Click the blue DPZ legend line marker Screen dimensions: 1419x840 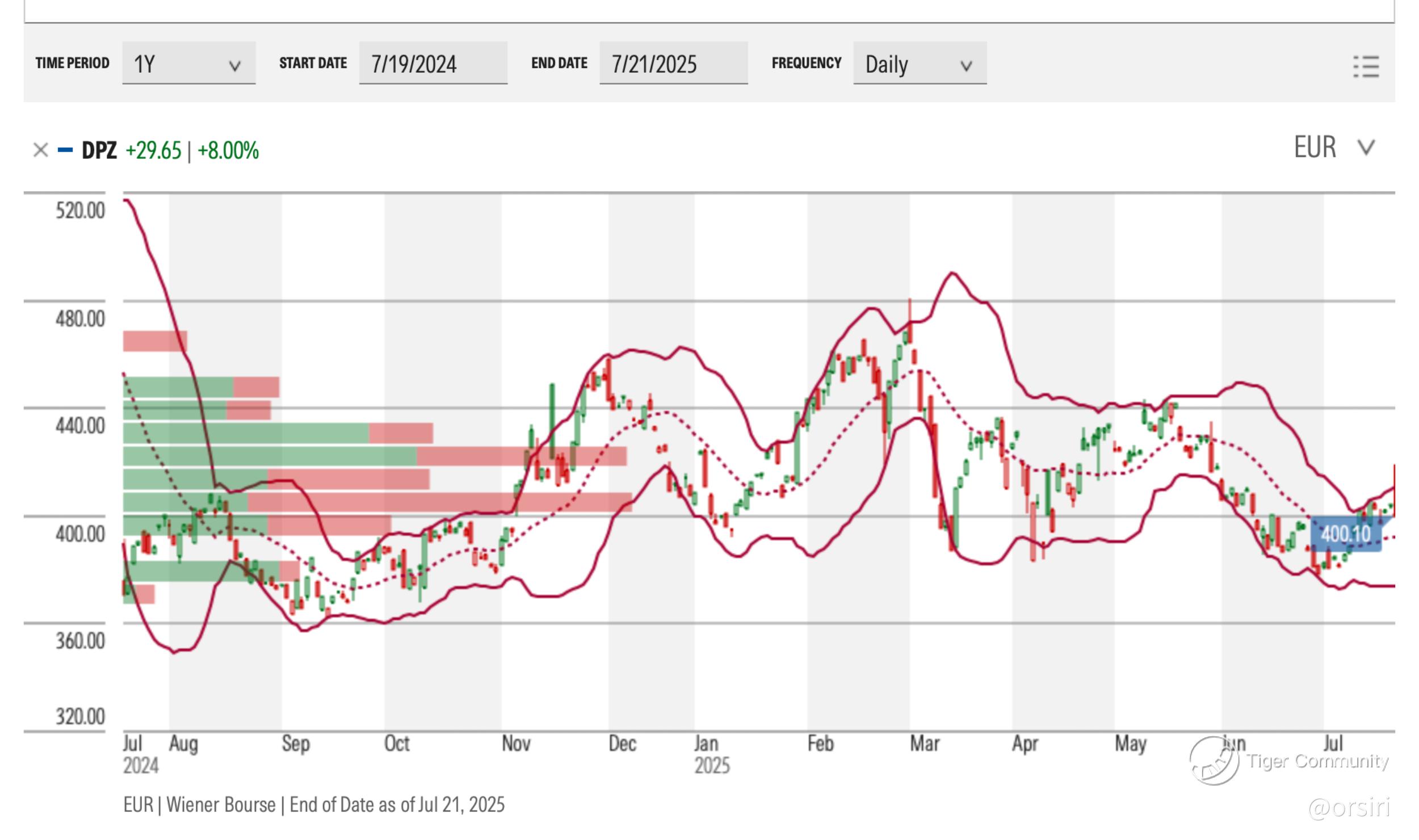coord(65,150)
